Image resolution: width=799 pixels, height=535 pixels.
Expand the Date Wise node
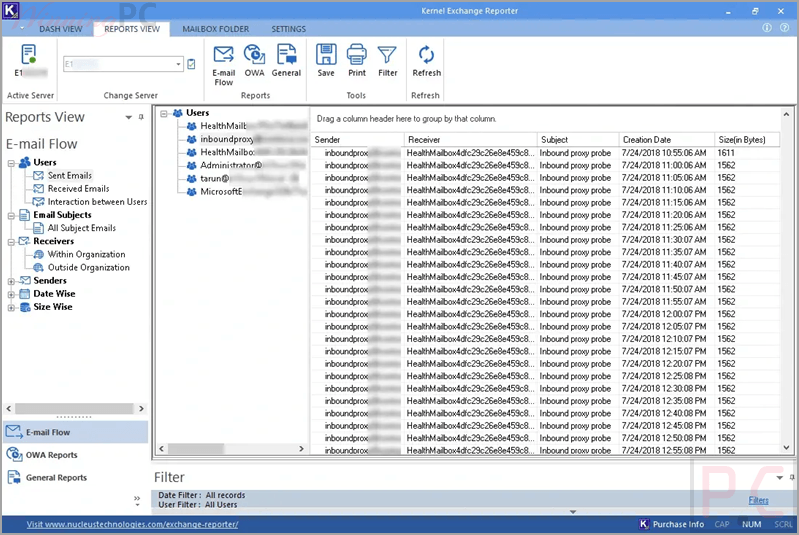11,295
